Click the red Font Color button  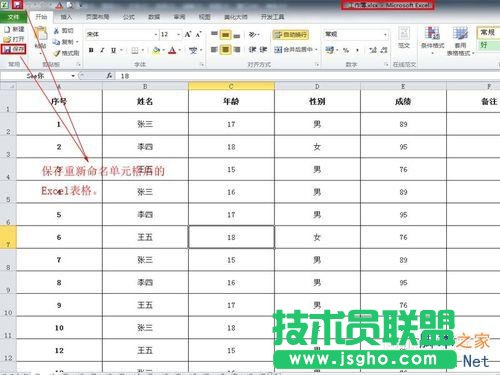click(172, 50)
